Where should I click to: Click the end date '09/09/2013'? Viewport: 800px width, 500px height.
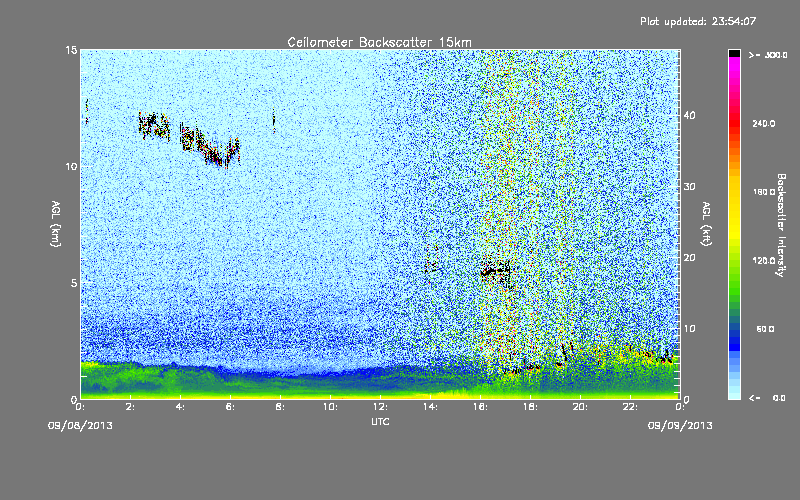pos(680,426)
